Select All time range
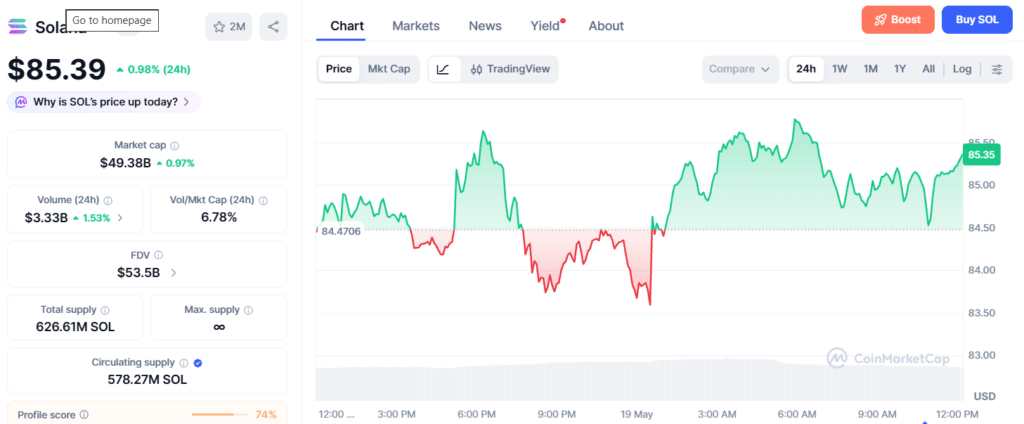The image size is (1024, 424). [x=929, y=69]
